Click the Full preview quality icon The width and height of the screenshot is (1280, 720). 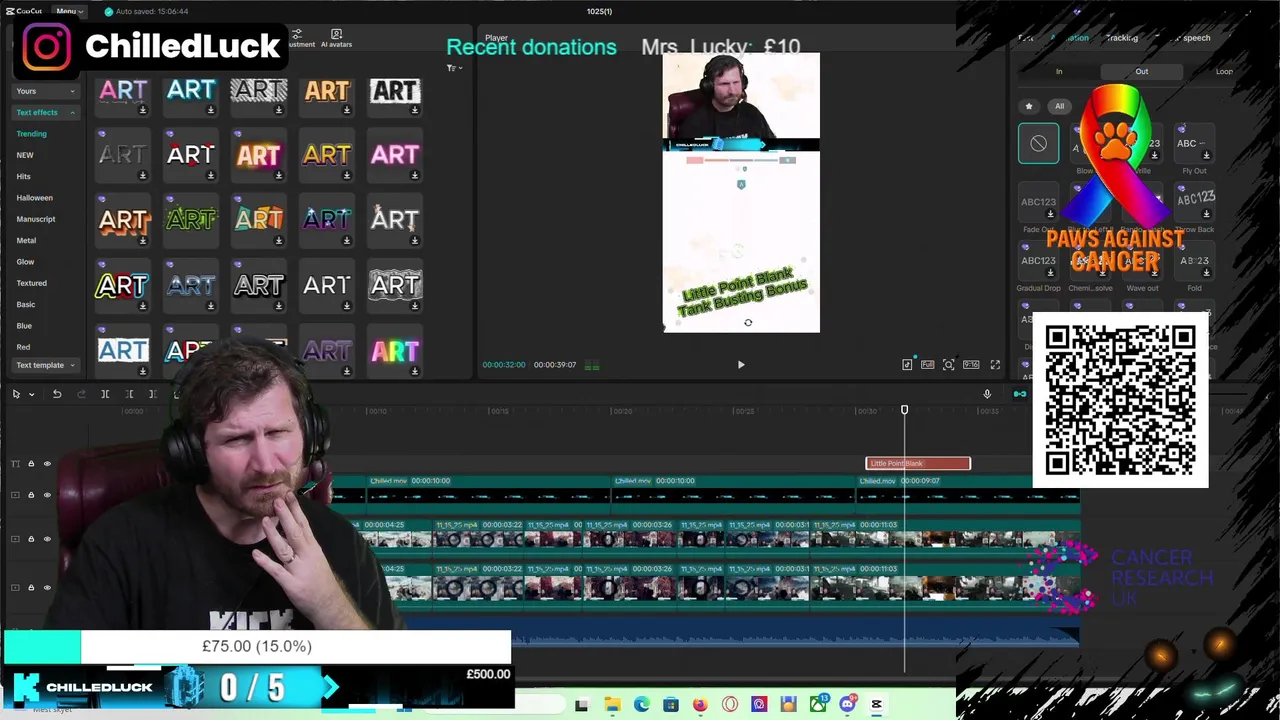pos(928,365)
